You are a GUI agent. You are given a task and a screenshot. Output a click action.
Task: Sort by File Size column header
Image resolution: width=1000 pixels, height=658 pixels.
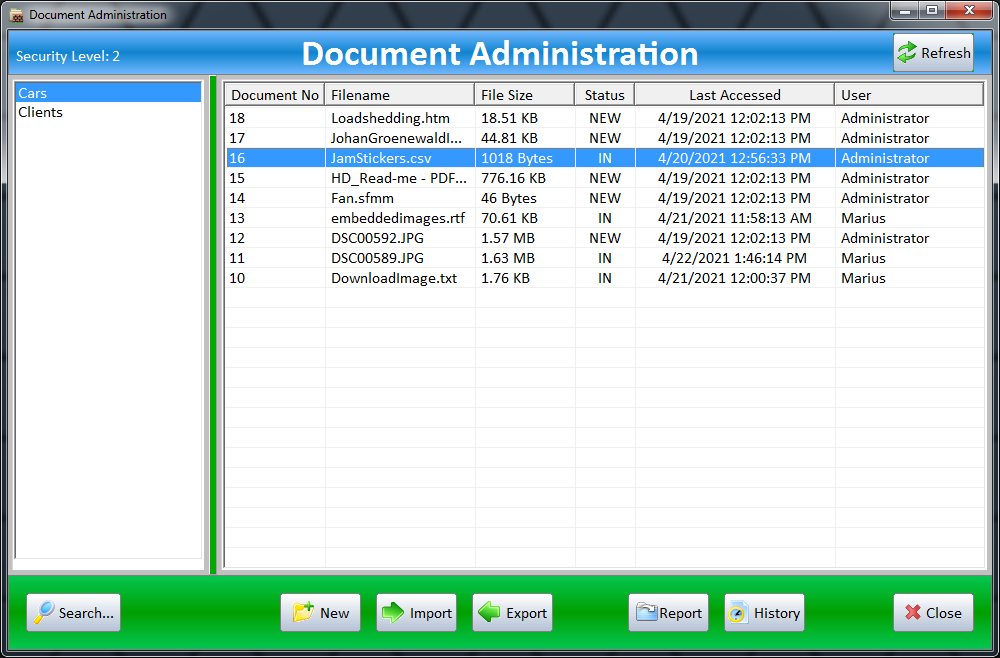pos(524,95)
